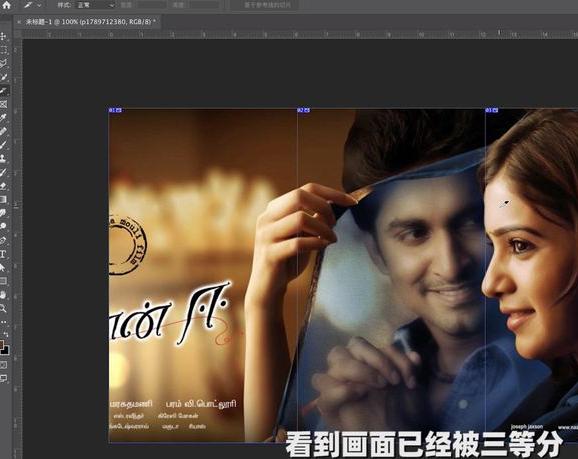This screenshot has width=578, height=459.
Task: Swap foreground and background colors
Action: [6, 334]
